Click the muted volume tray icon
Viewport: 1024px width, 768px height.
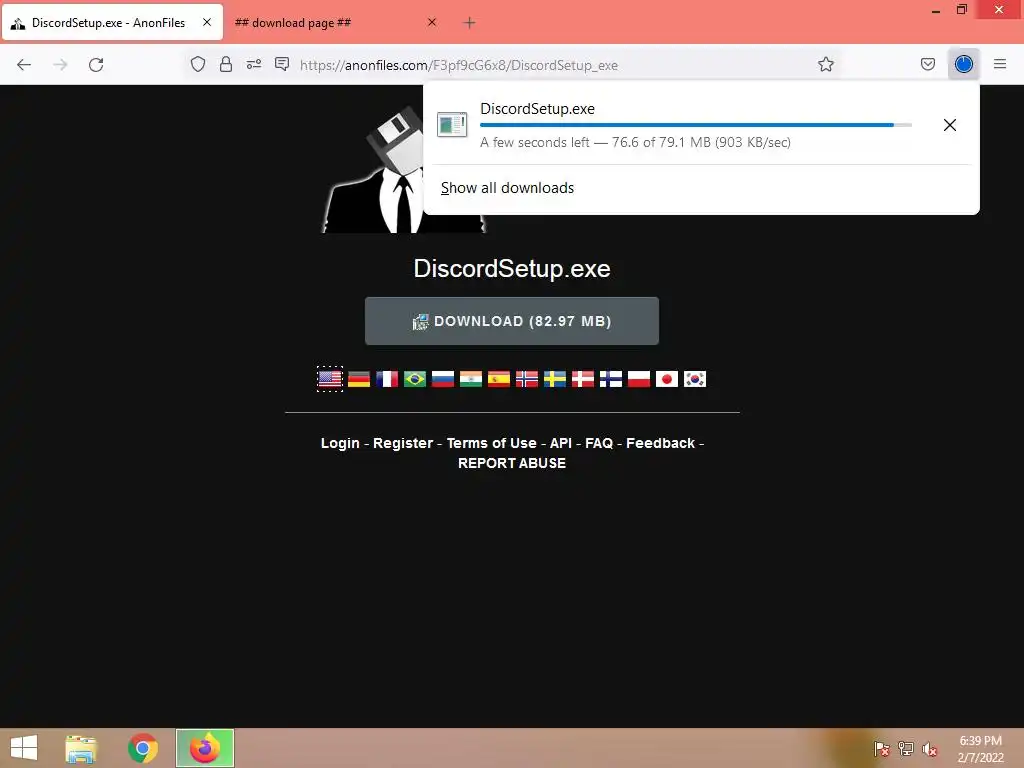tap(930, 749)
